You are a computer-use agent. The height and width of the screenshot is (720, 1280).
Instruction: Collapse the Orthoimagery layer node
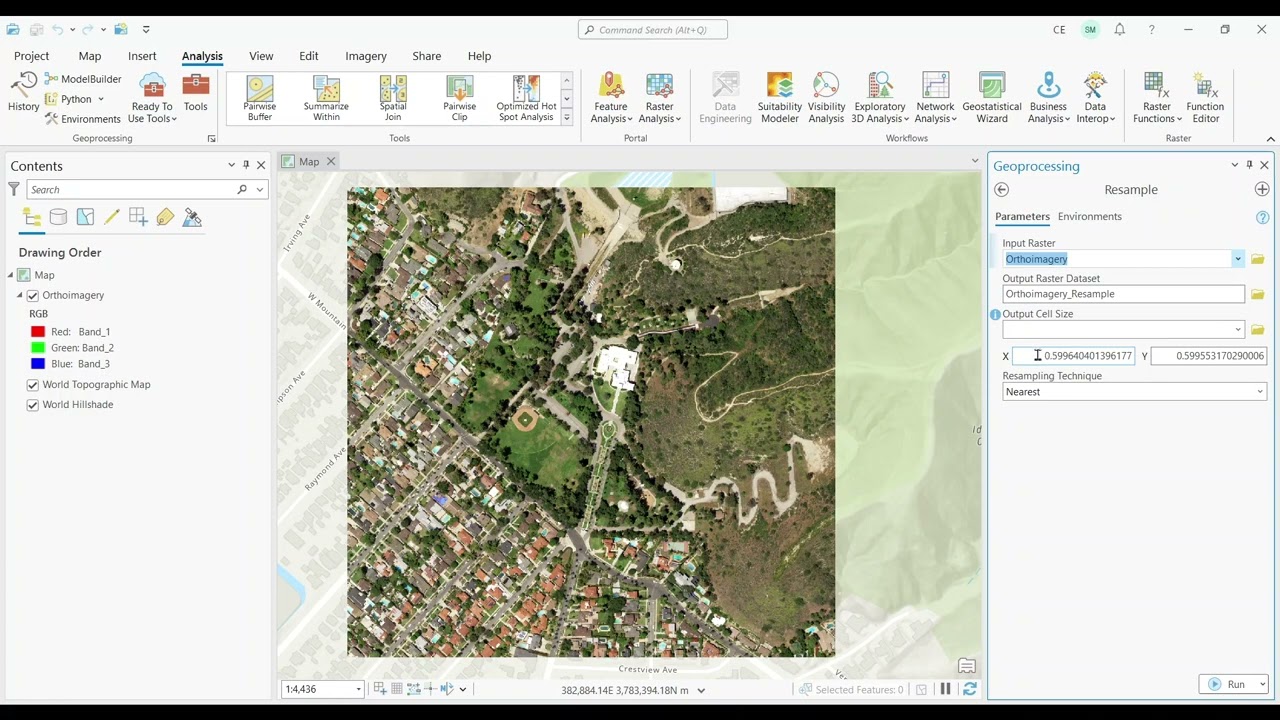coord(19,296)
